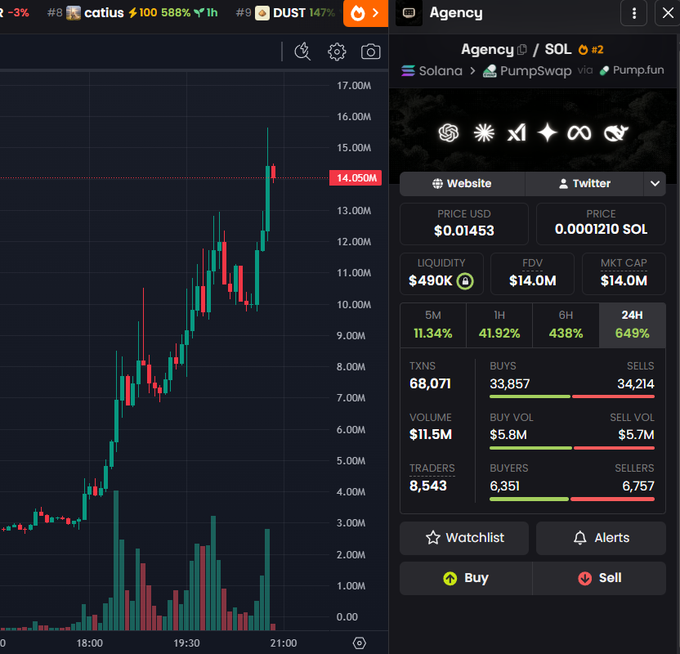Click the #2 trending flame badge

pos(591,50)
